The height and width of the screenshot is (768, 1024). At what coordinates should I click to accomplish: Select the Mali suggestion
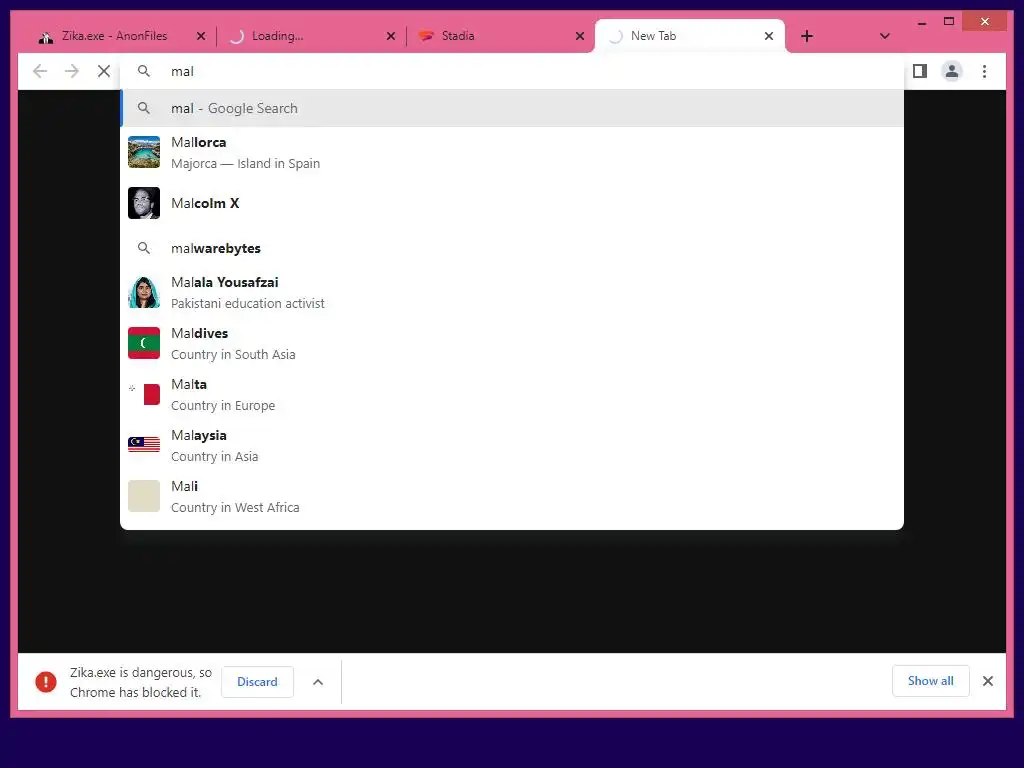click(x=513, y=496)
